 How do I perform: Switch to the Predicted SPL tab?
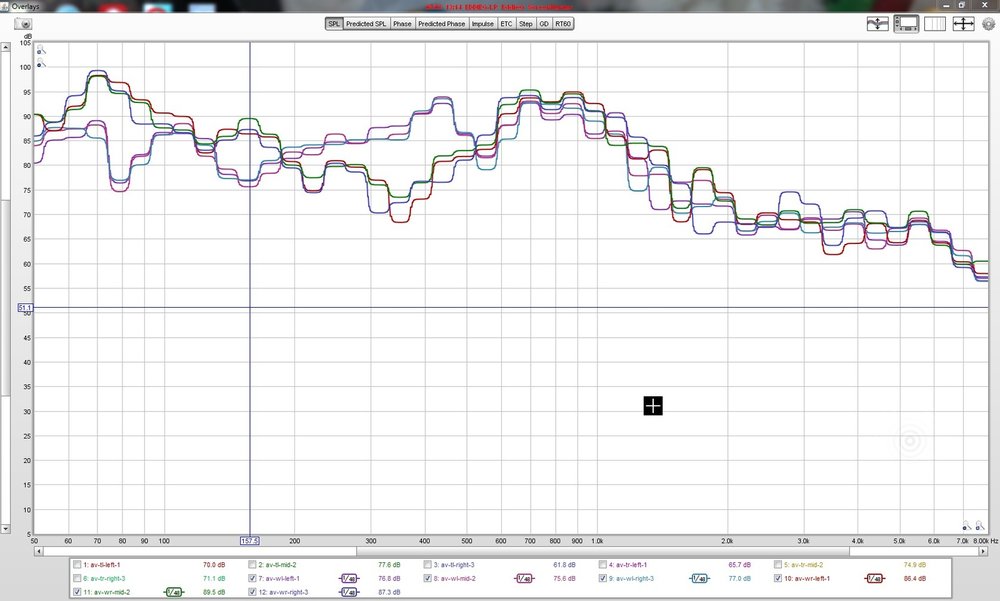[366, 24]
